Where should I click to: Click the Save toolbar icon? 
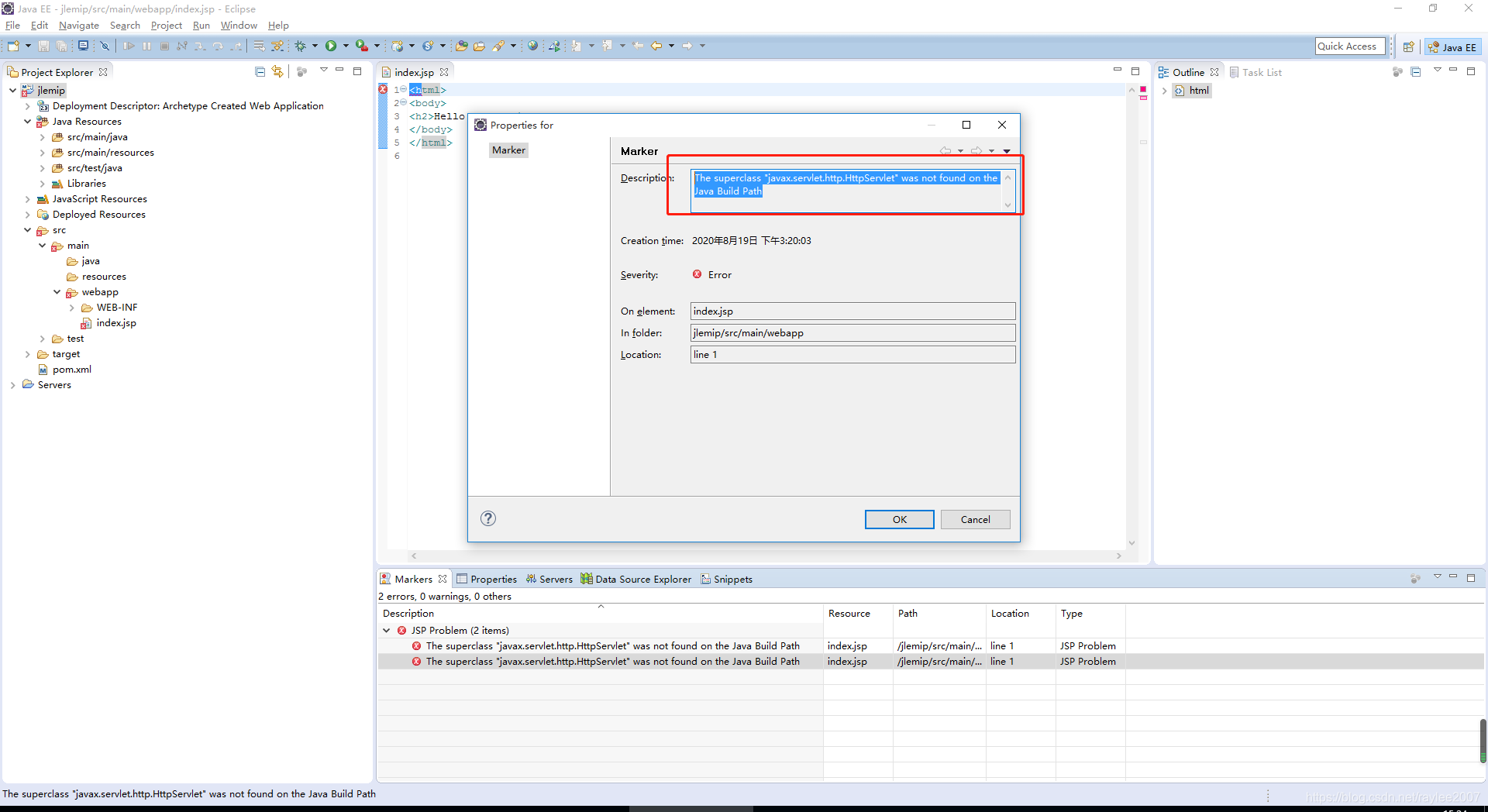coord(44,46)
